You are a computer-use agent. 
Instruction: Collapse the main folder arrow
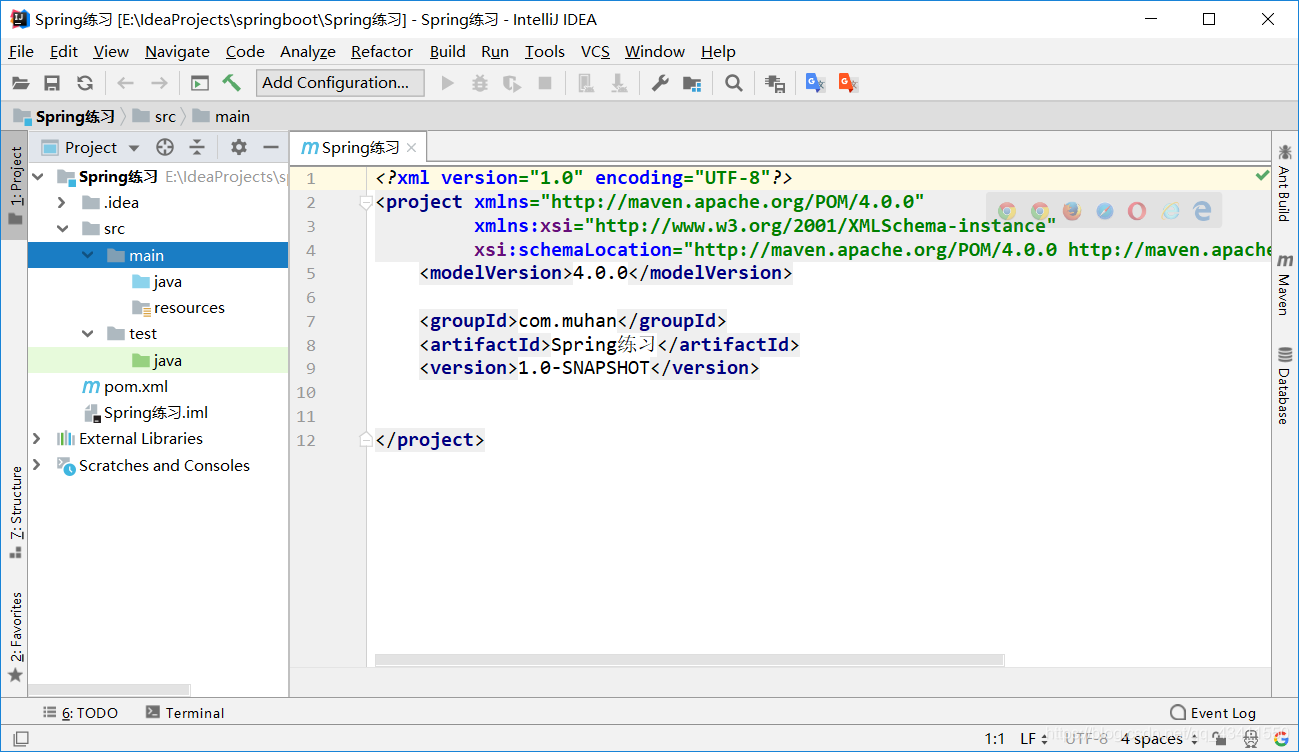89,255
